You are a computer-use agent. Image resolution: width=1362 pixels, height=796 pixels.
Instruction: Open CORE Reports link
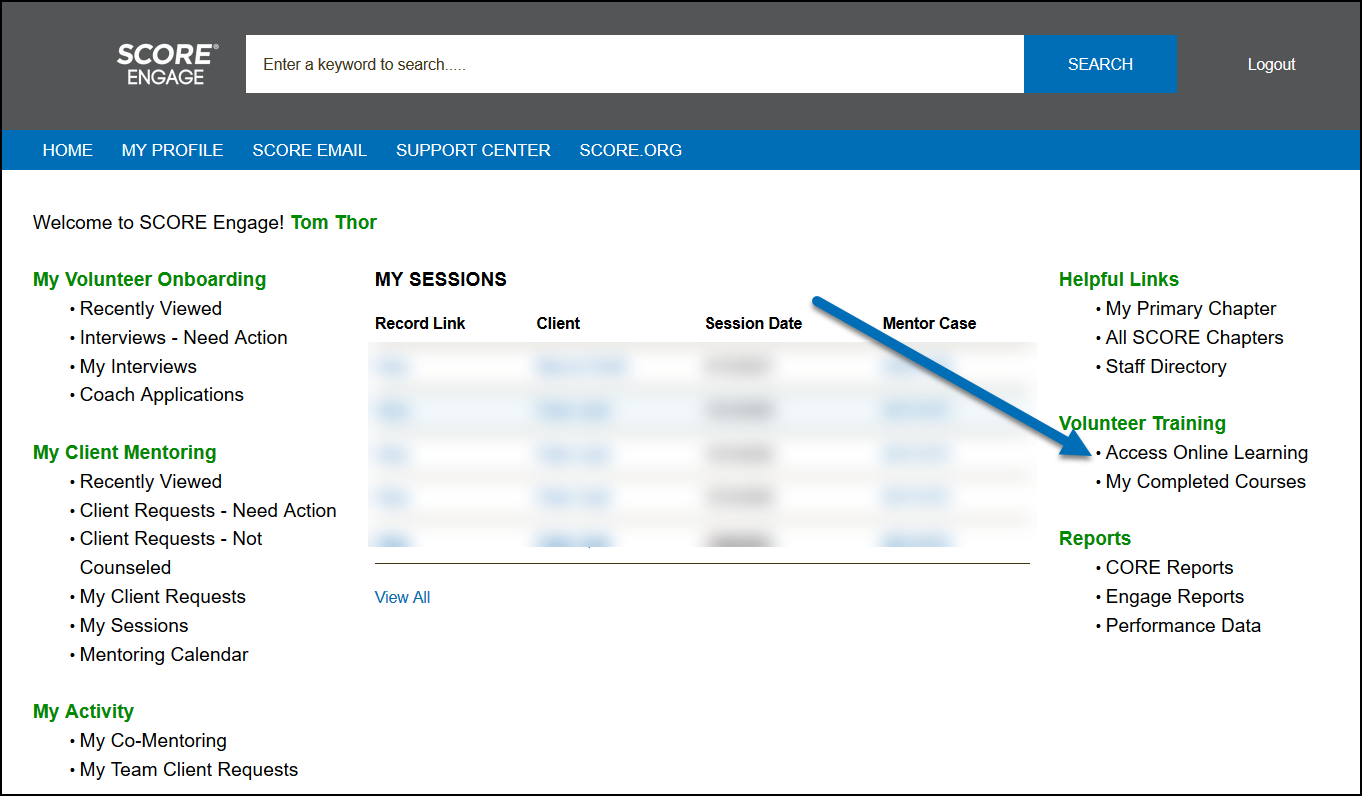pos(1170,567)
